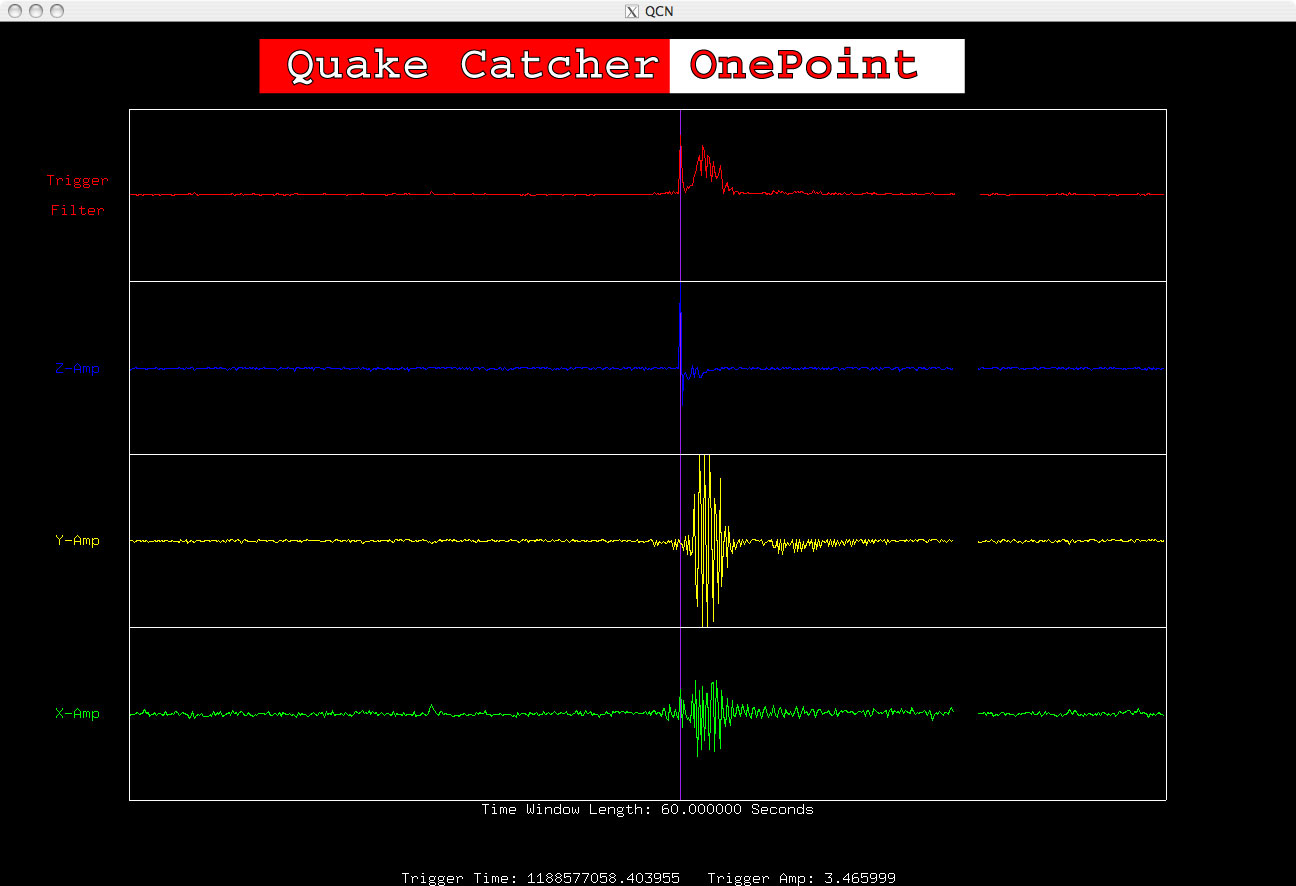The height and width of the screenshot is (886, 1296).
Task: Click the blue Z-Amp axis label
Action: click(77, 369)
